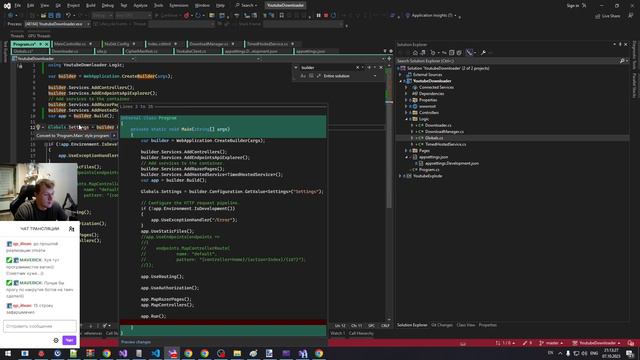
Task: Expand the Connected Services node
Action: 406,87
